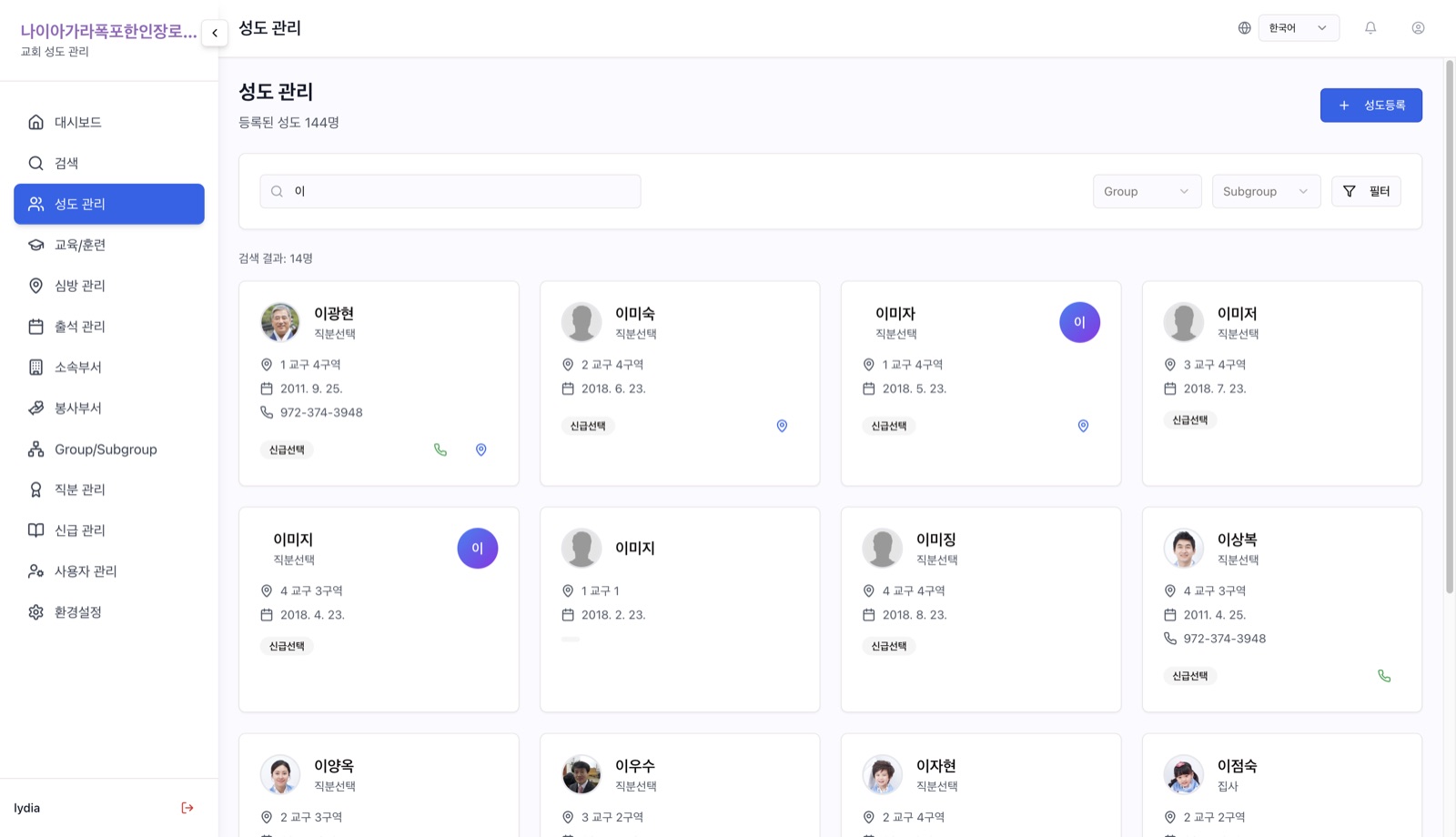Open 신급선택 on 이미징's card
Image resolution: width=1456 pixels, height=837 pixels.
pos(889,646)
